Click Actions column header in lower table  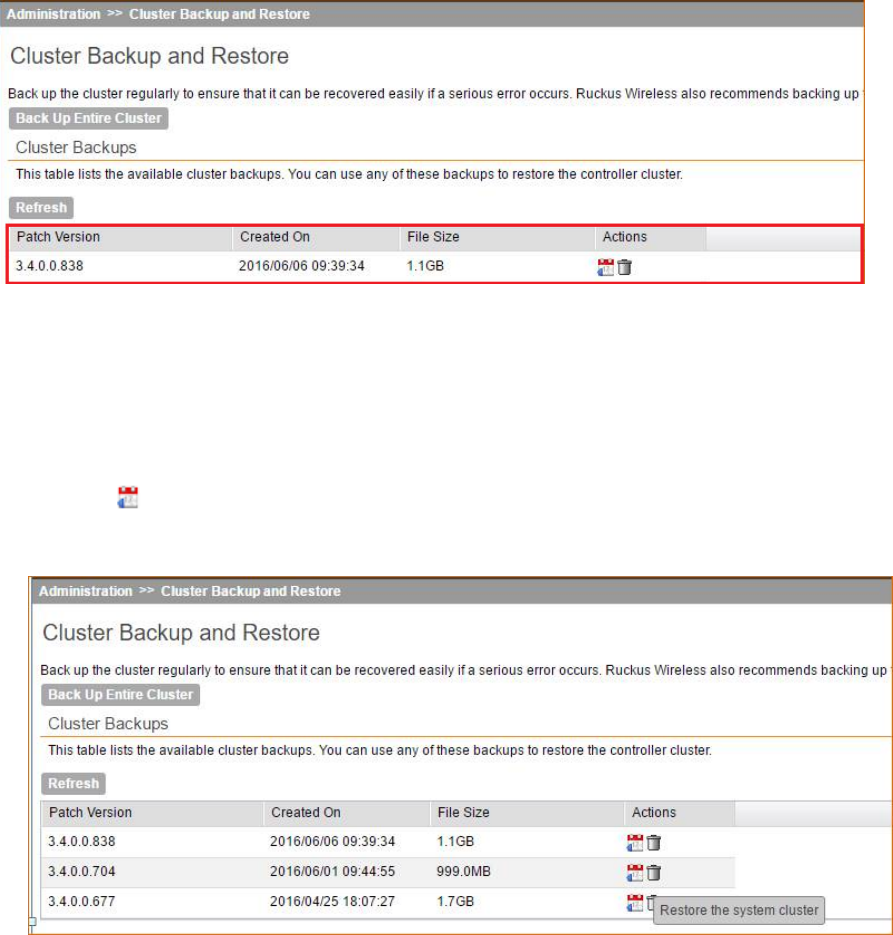point(654,812)
